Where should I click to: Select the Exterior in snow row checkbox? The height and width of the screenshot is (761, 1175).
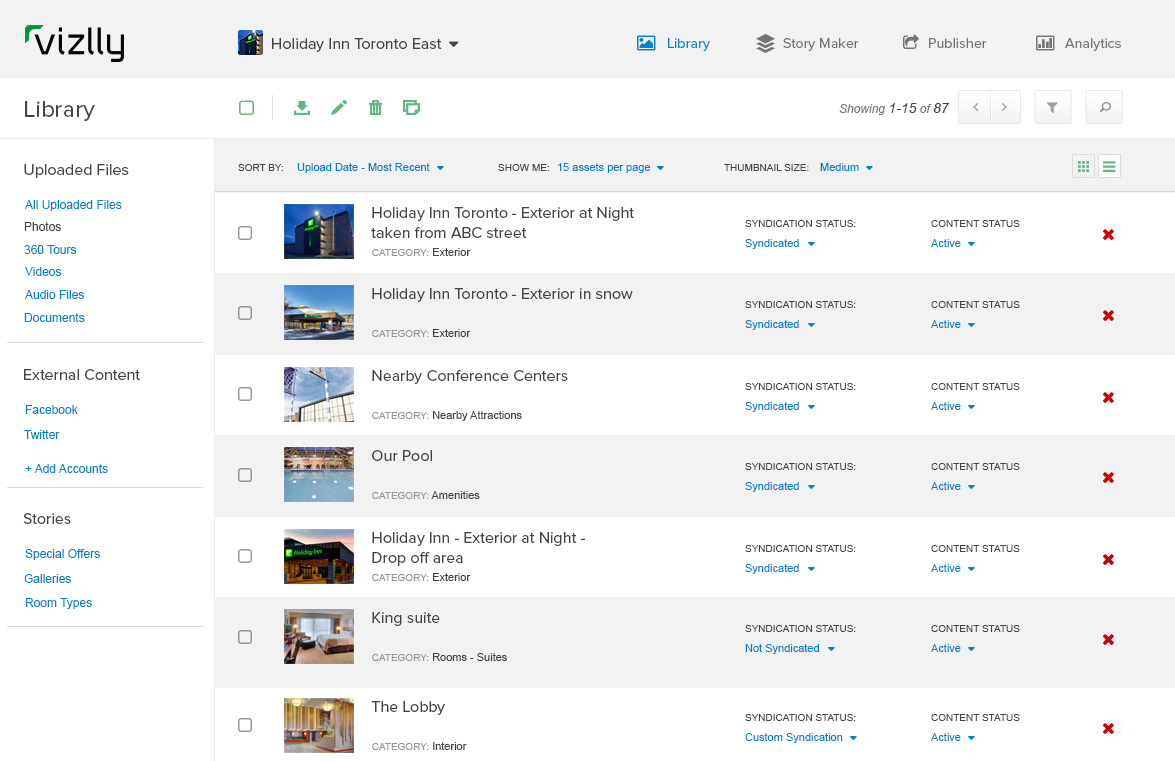(245, 313)
